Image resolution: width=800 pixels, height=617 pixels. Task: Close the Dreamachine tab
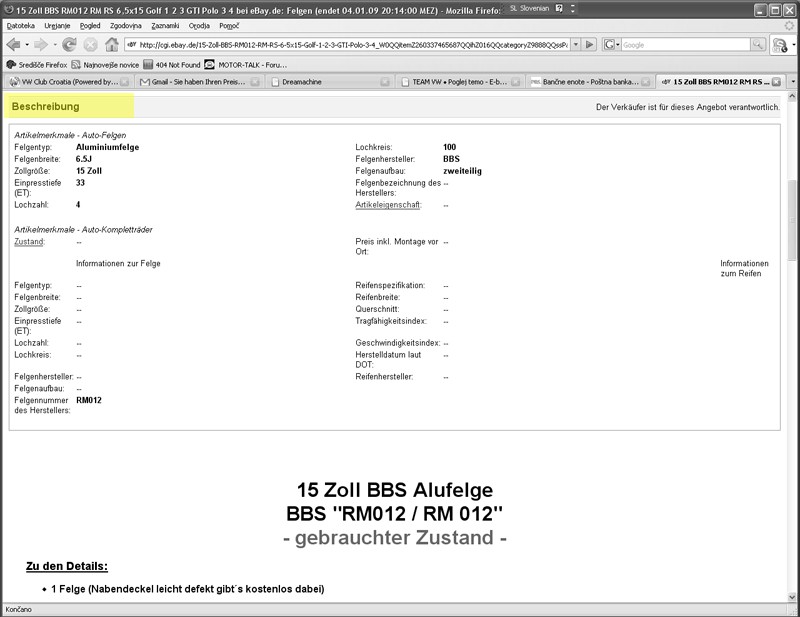click(x=385, y=82)
